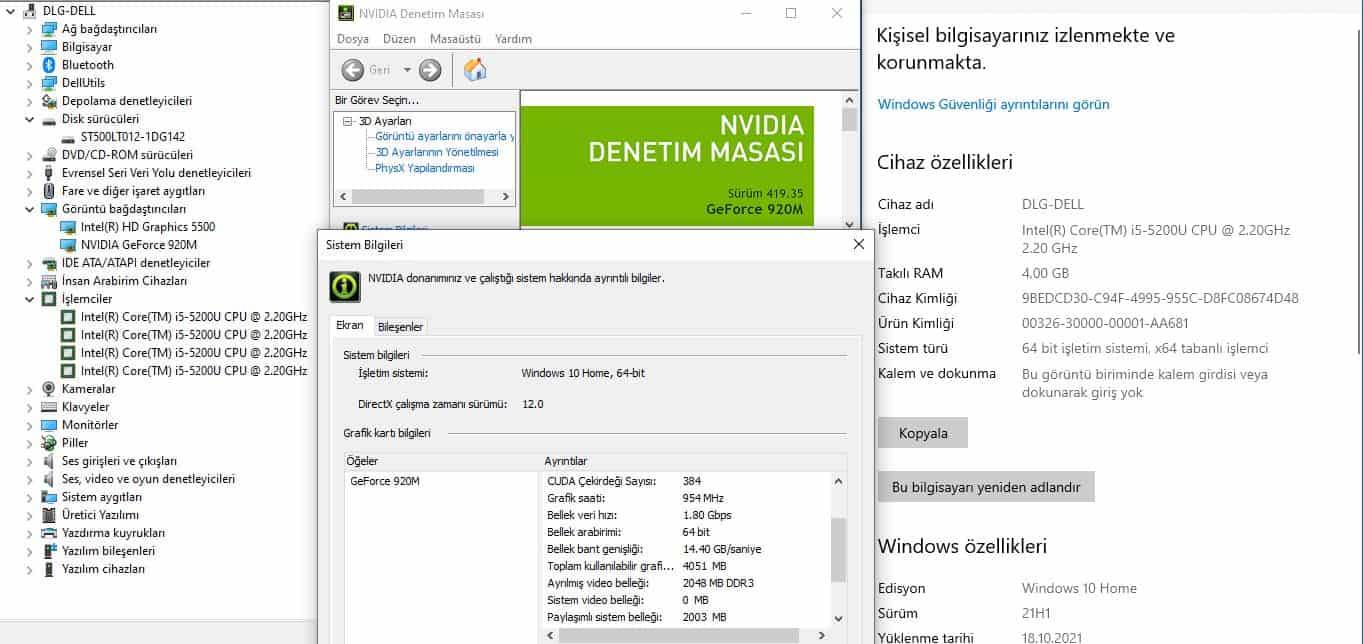Screen dimensions: 1363x644
Task: Collapse the DLG-DELL root node
Action: (x=11, y=11)
